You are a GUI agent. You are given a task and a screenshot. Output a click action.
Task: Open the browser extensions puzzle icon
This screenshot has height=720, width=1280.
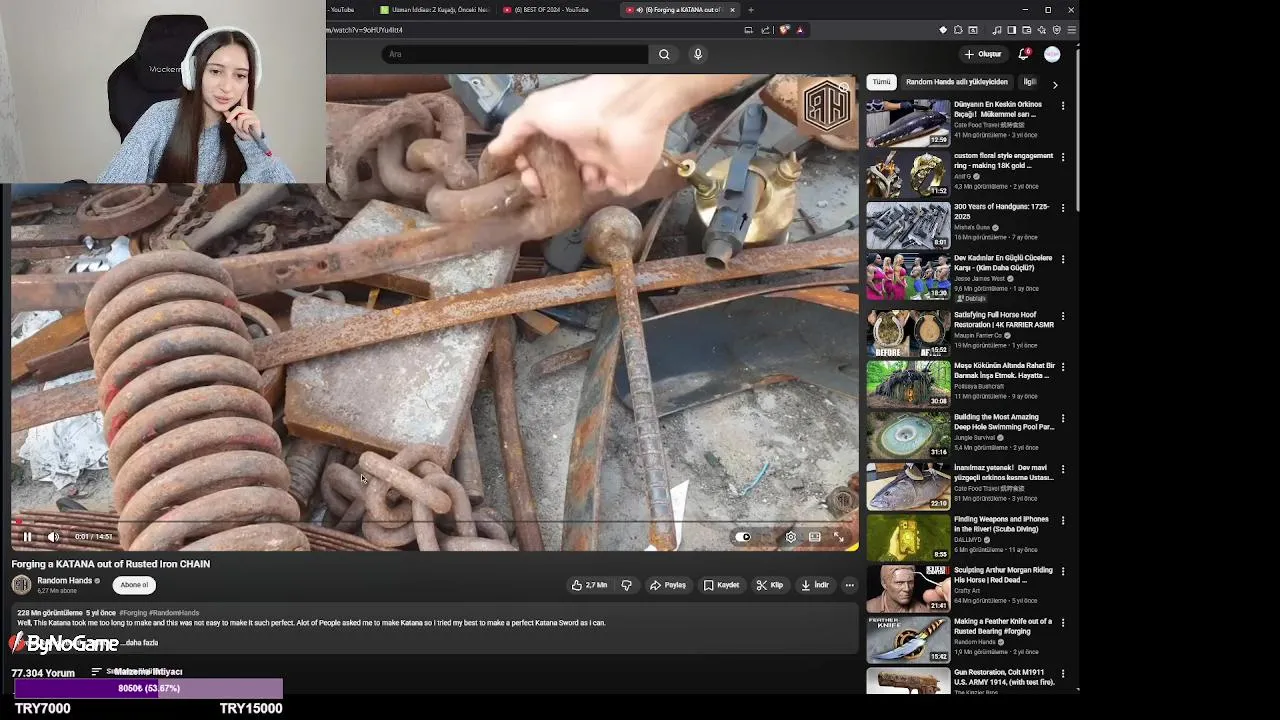click(958, 30)
